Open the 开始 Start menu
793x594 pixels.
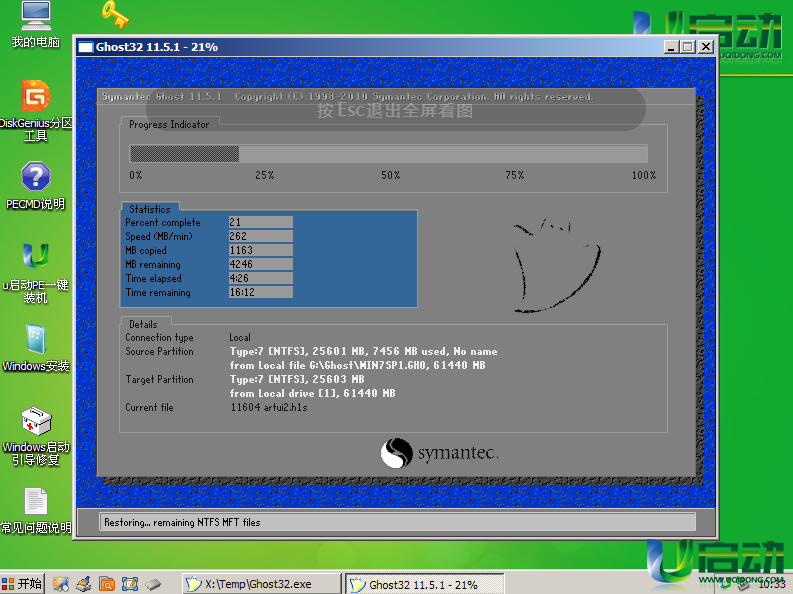23,584
